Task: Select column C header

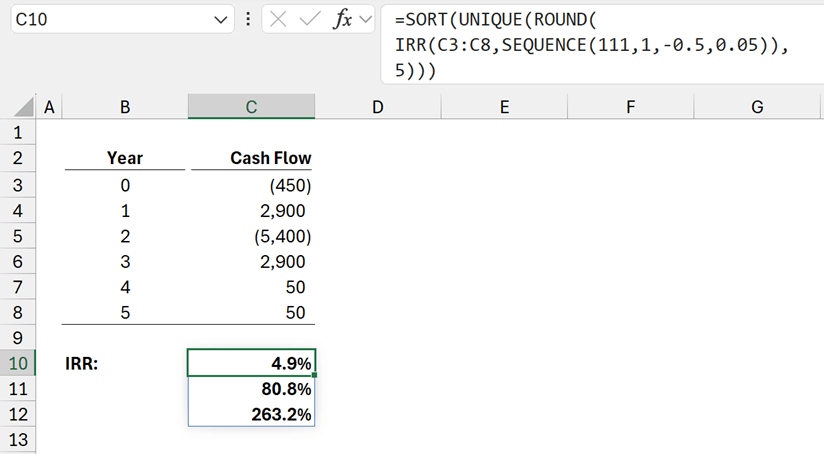Action: click(x=251, y=107)
